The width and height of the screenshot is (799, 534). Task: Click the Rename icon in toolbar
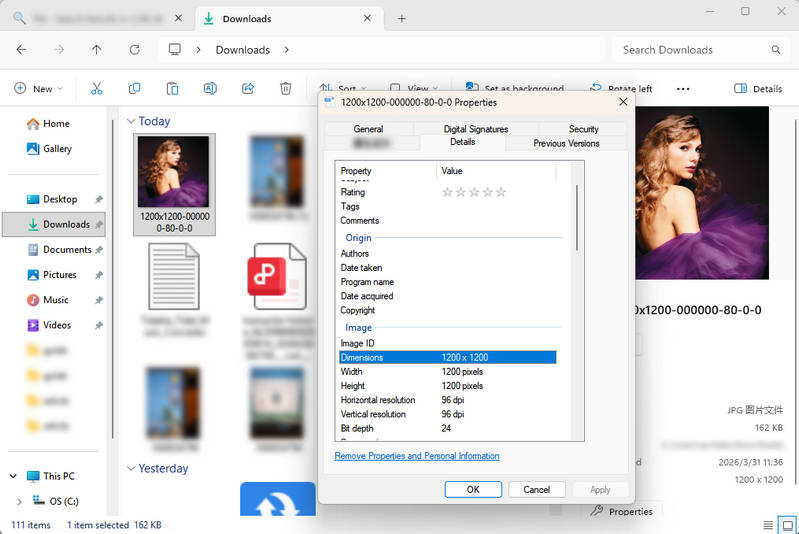click(210, 88)
